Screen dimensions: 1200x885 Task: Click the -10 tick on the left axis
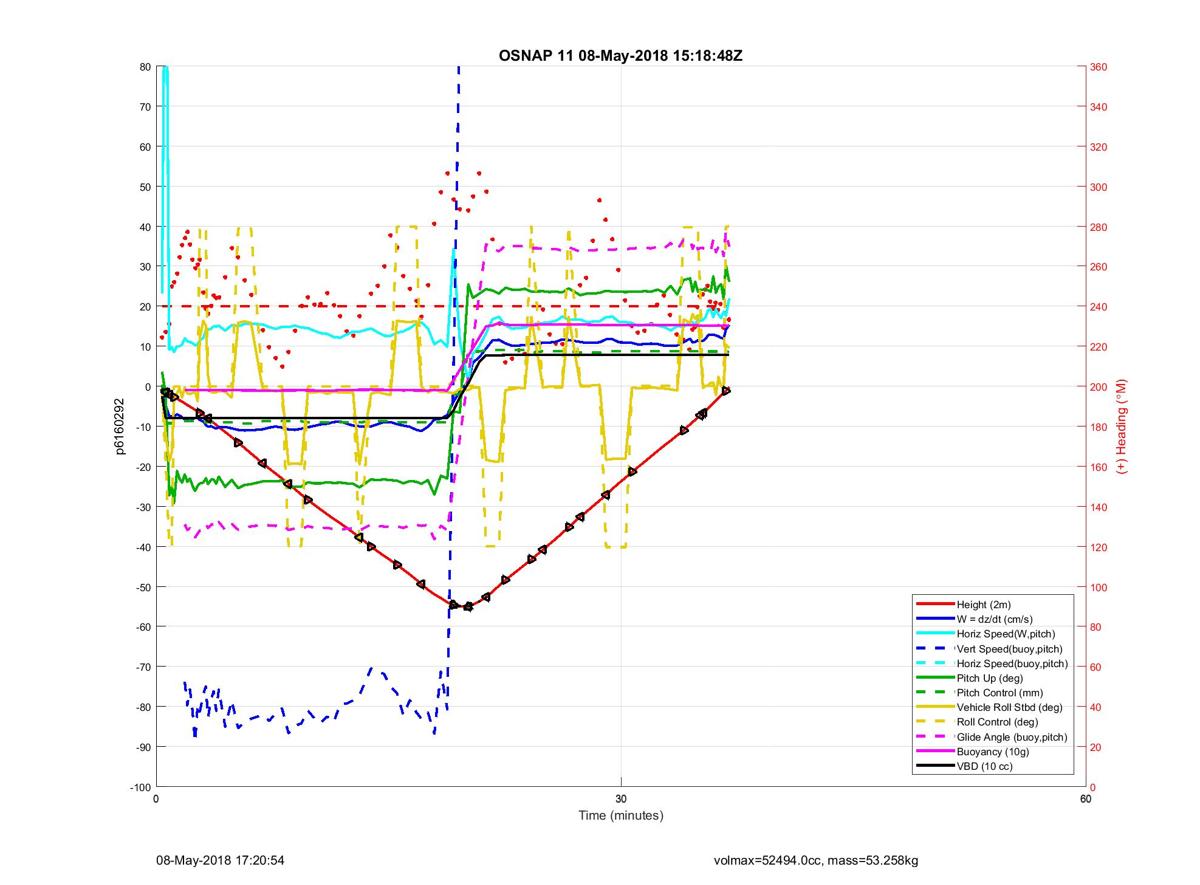point(143,427)
